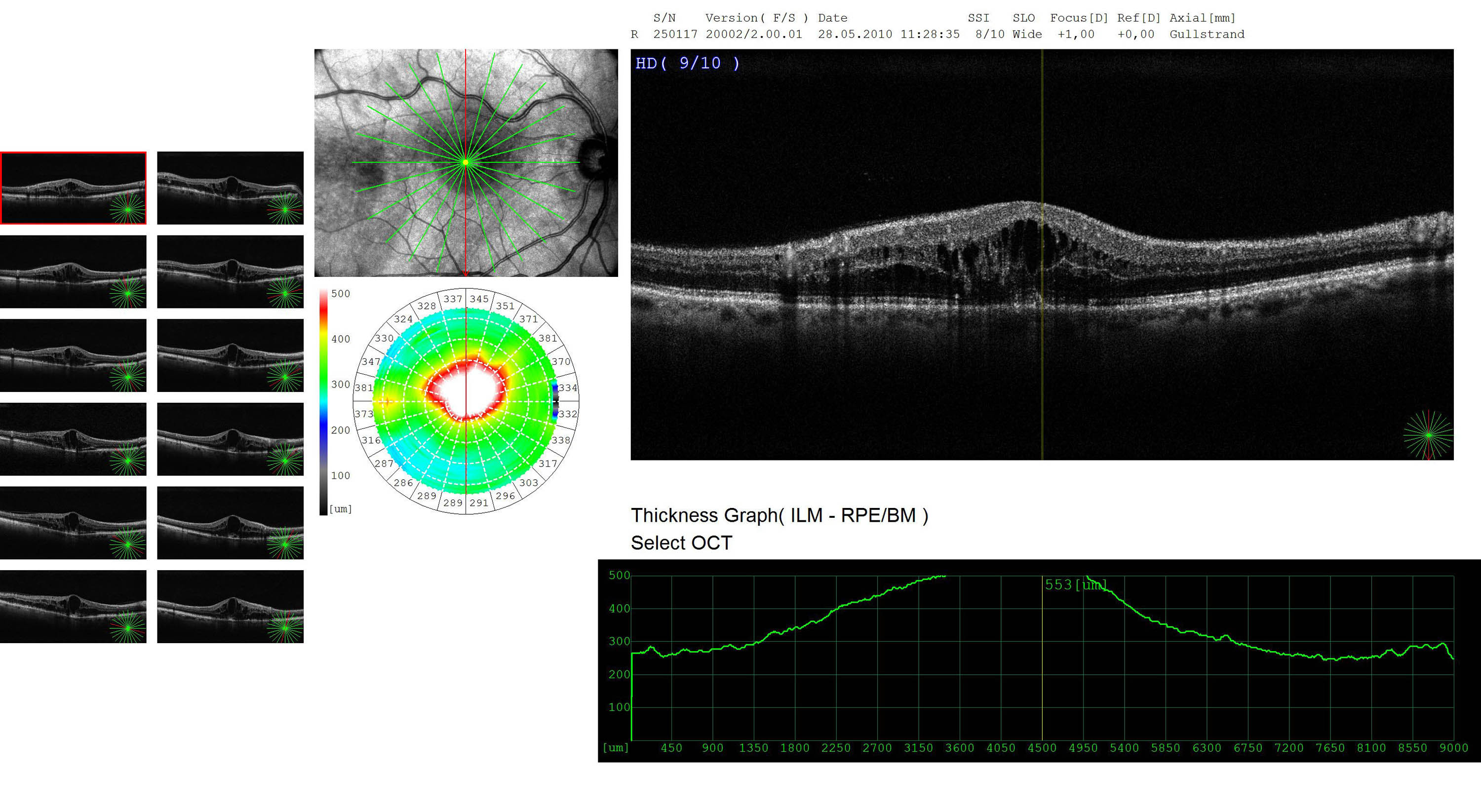
Task: Click the sector value 337 on the thickness map
Action: (453, 299)
